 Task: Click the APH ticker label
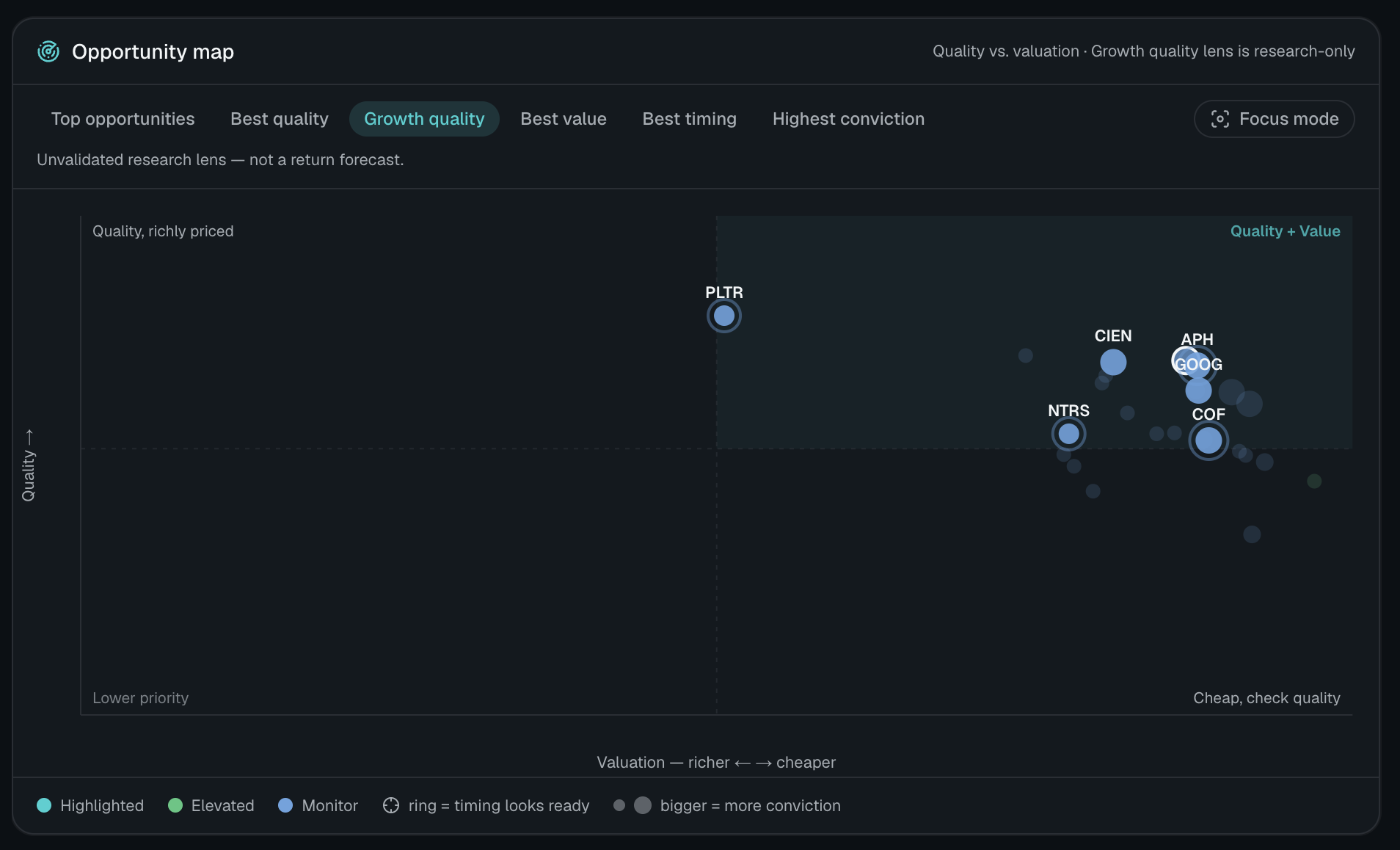click(x=1197, y=339)
